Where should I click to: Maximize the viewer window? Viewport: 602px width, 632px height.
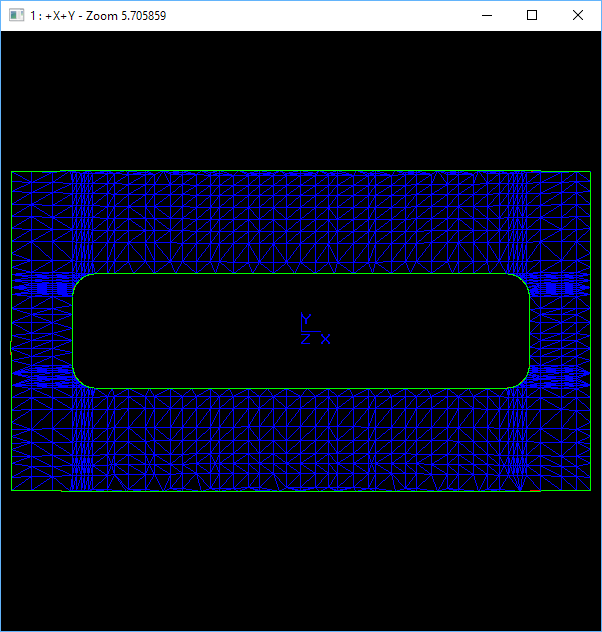pyautogui.click(x=532, y=15)
